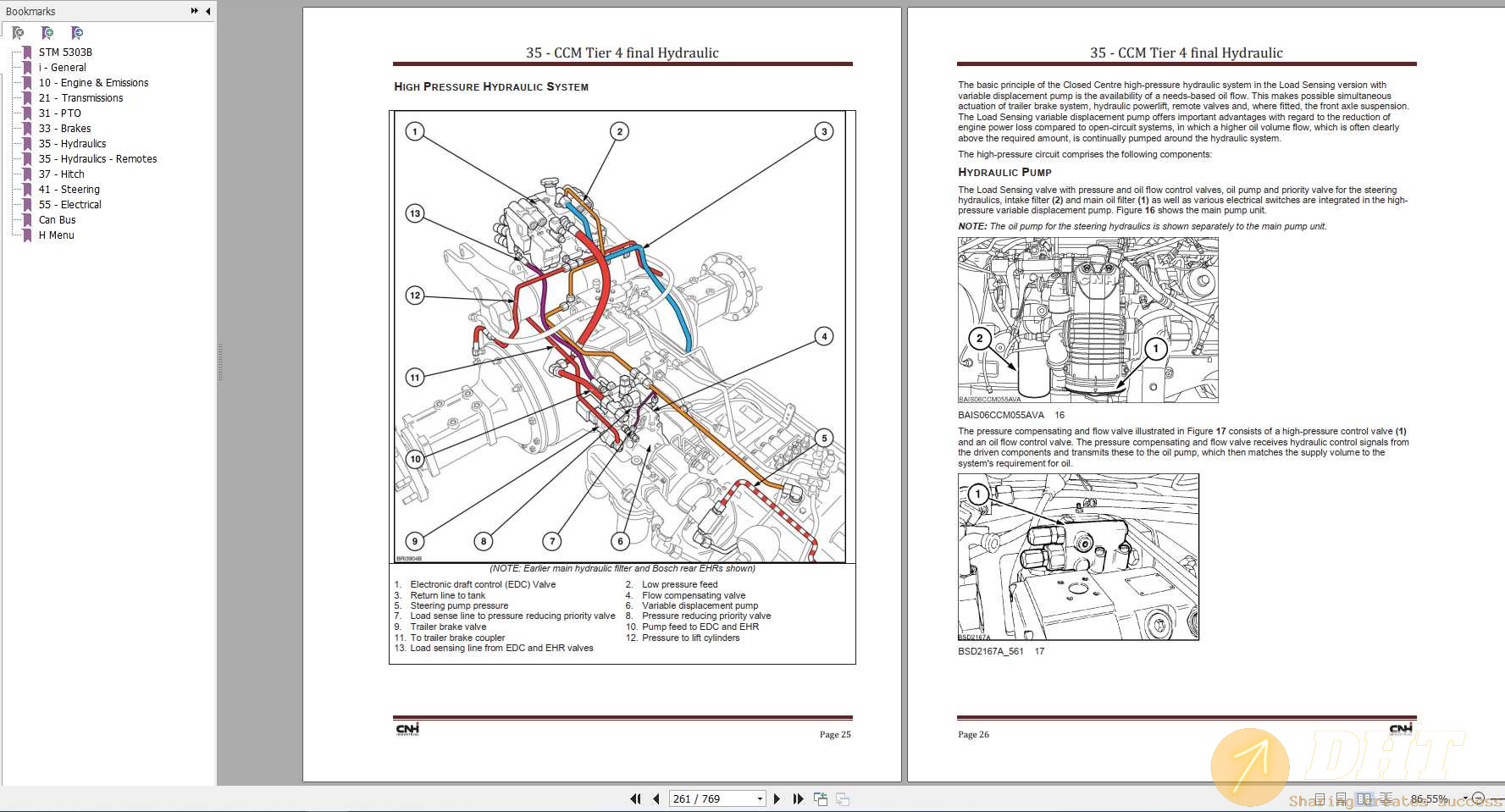Select the Can Bus bookmark entry

click(x=56, y=219)
